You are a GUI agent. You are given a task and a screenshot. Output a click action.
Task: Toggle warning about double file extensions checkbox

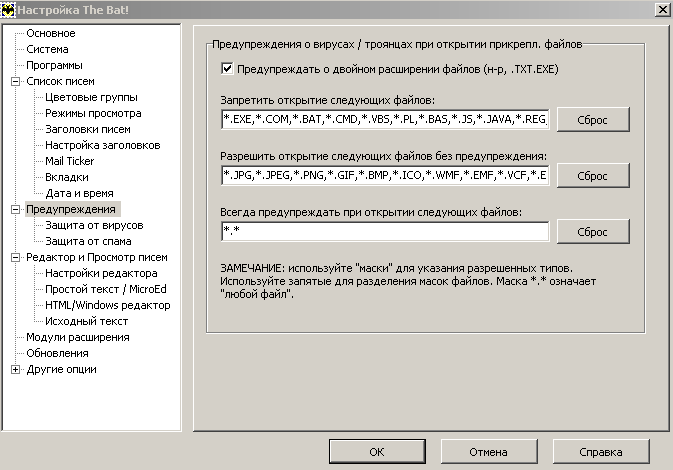[227, 69]
